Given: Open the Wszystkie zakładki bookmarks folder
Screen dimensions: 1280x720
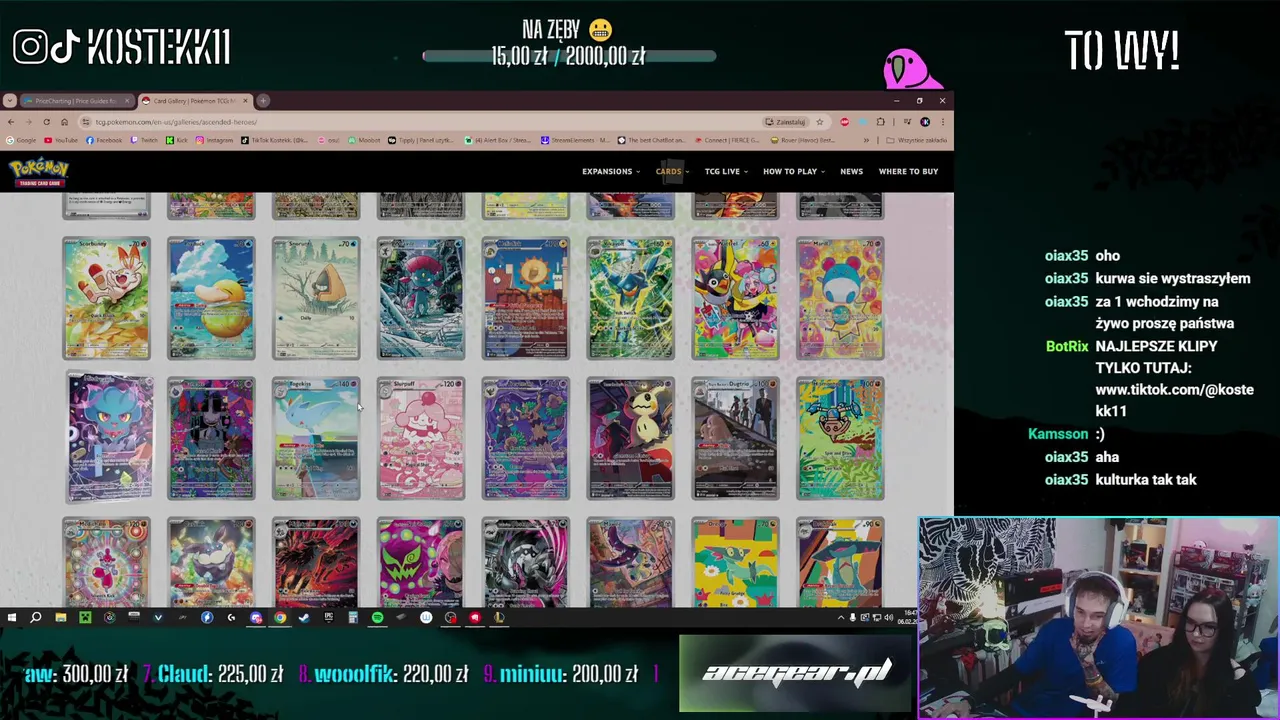Looking at the screenshot, I should coord(917,140).
